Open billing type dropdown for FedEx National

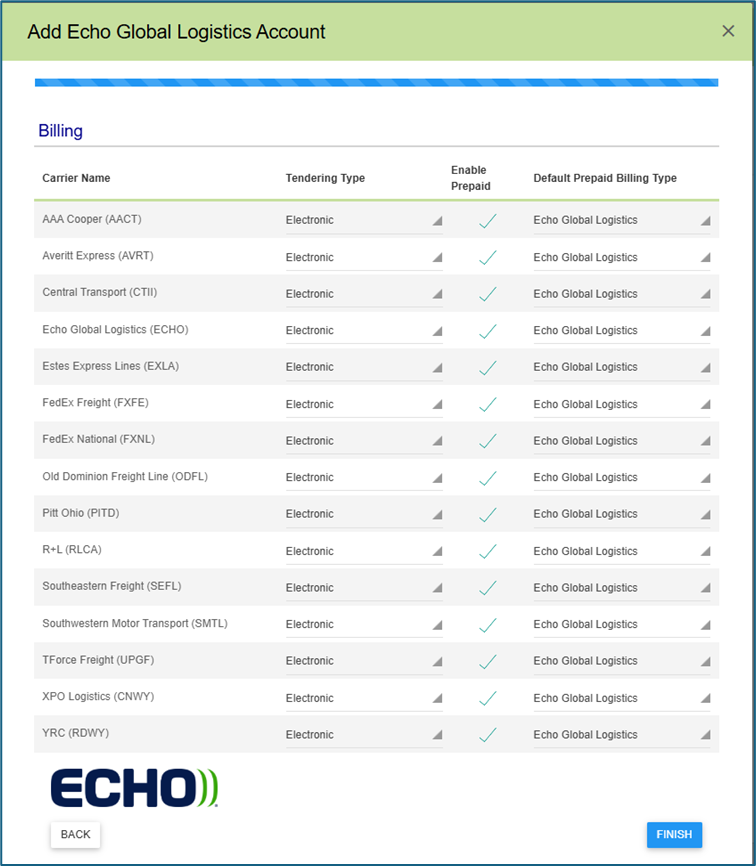tap(621, 441)
